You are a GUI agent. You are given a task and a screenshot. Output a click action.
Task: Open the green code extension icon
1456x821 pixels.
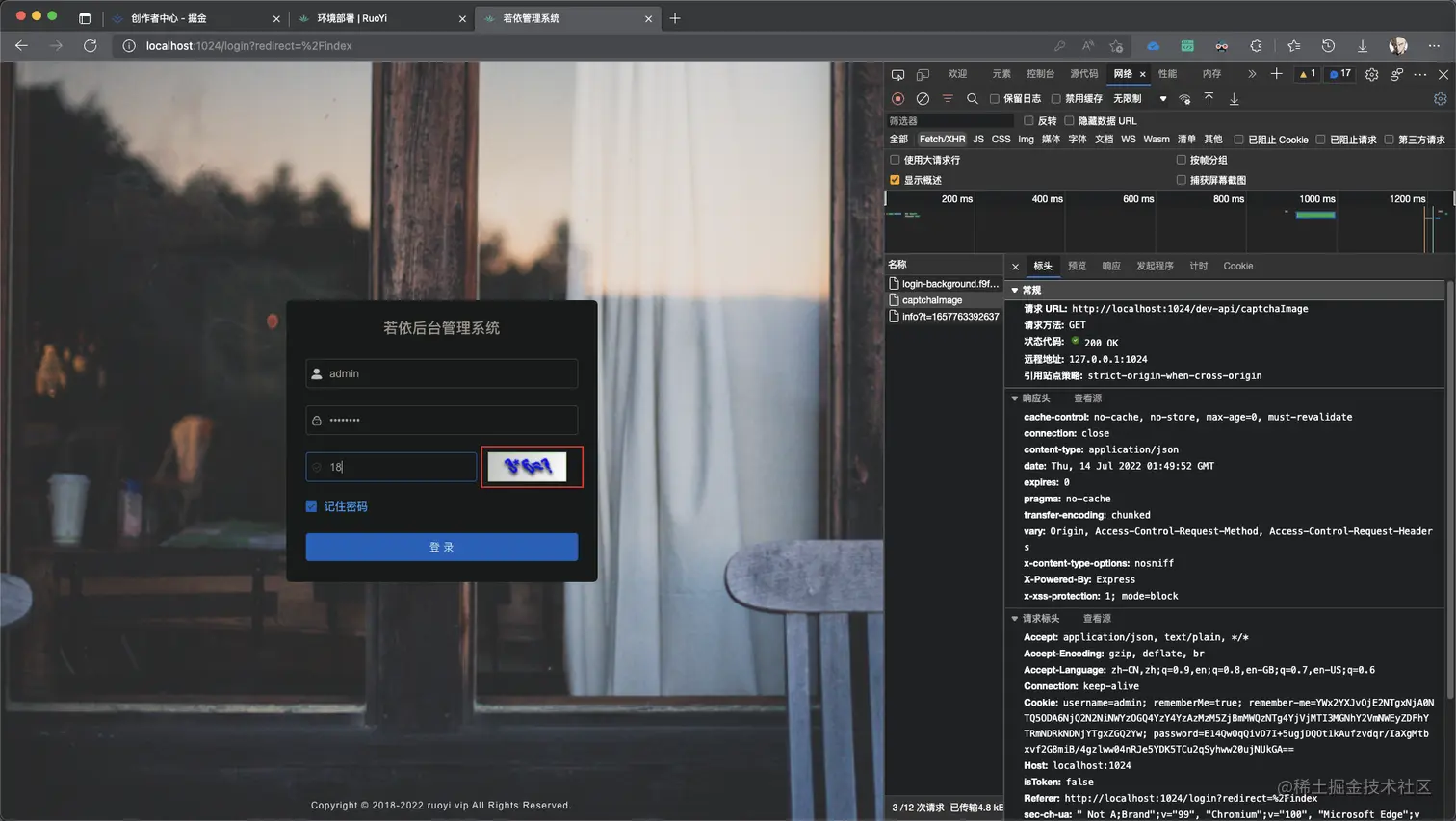click(1187, 46)
